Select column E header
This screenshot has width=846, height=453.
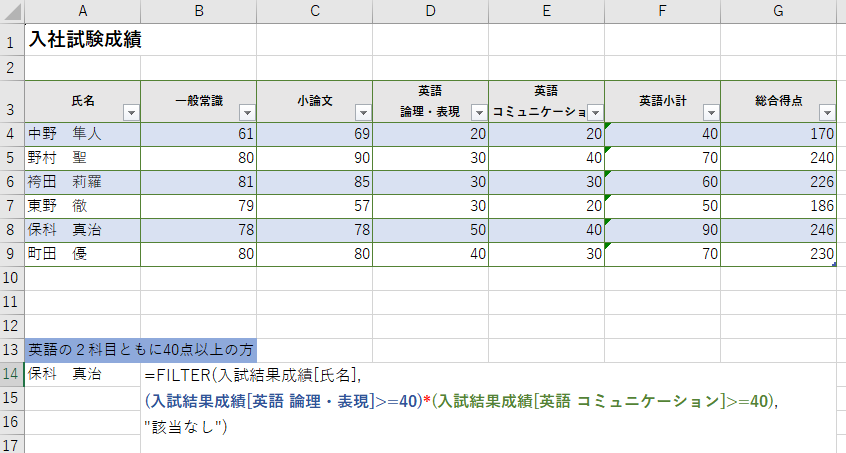point(547,11)
